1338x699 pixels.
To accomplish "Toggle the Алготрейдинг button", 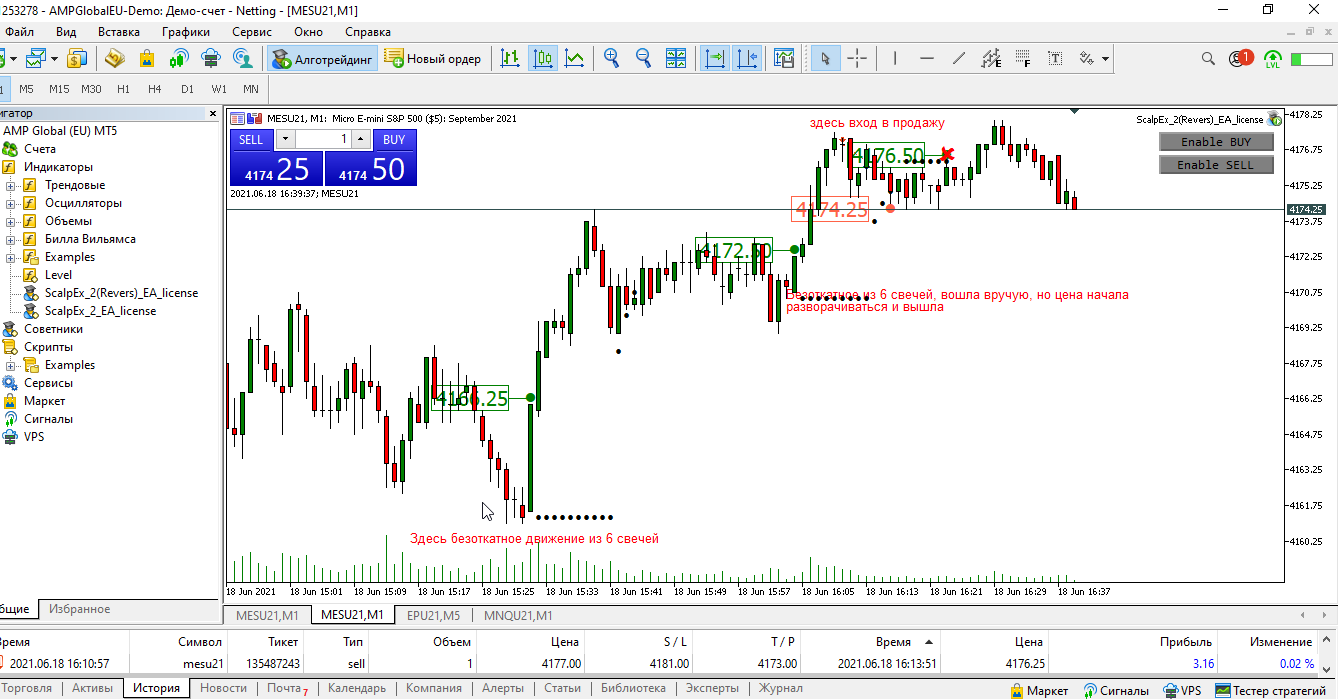I will point(323,59).
